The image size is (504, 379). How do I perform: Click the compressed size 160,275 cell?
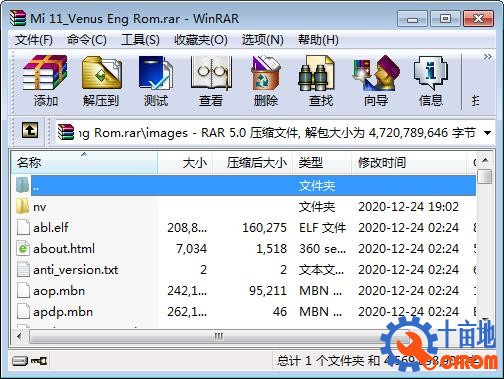(264, 228)
